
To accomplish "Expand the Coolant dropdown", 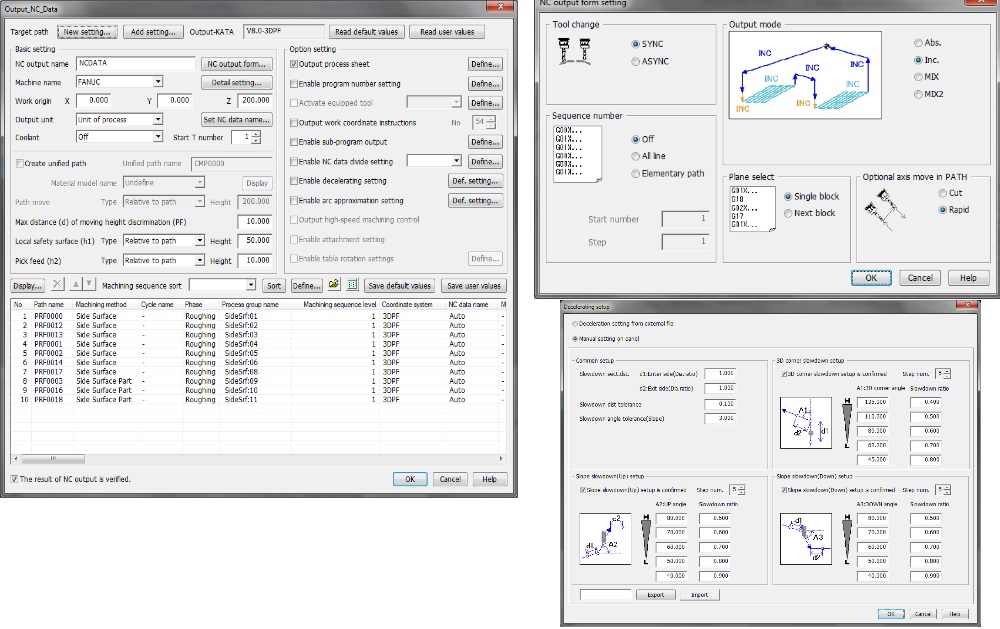I will click(x=158, y=137).
